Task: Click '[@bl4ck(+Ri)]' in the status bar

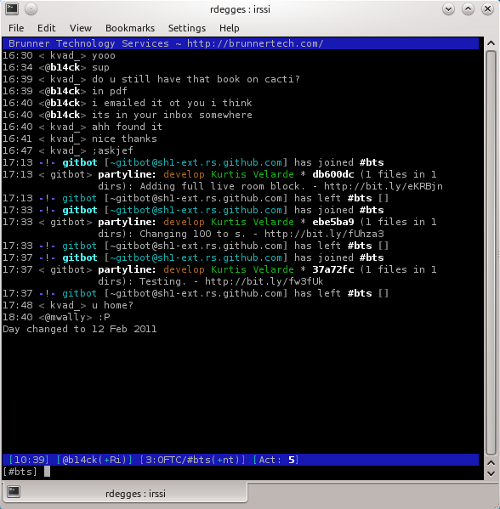Action: [x=94, y=460]
